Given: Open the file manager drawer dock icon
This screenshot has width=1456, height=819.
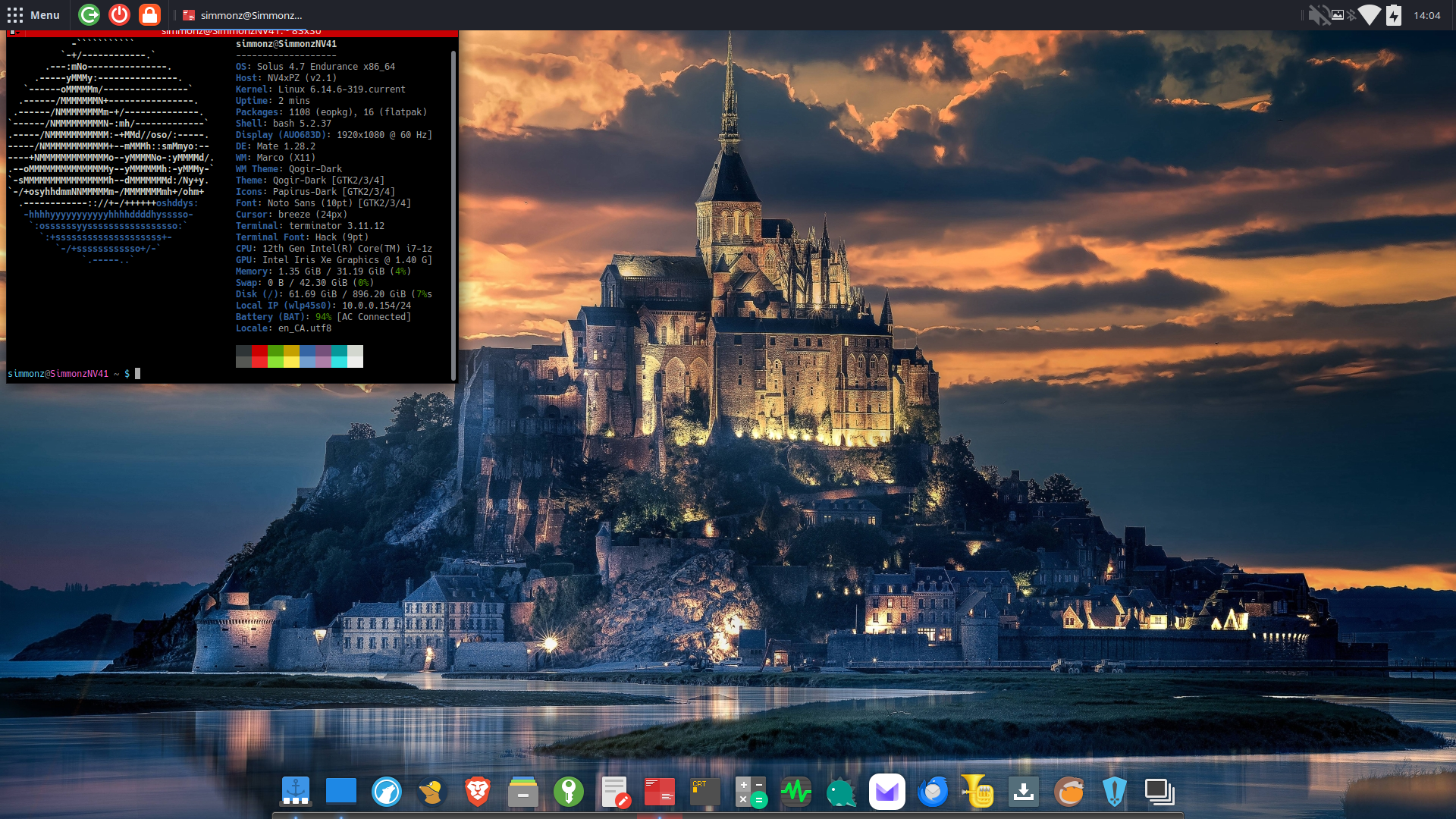Looking at the screenshot, I should tap(523, 792).
